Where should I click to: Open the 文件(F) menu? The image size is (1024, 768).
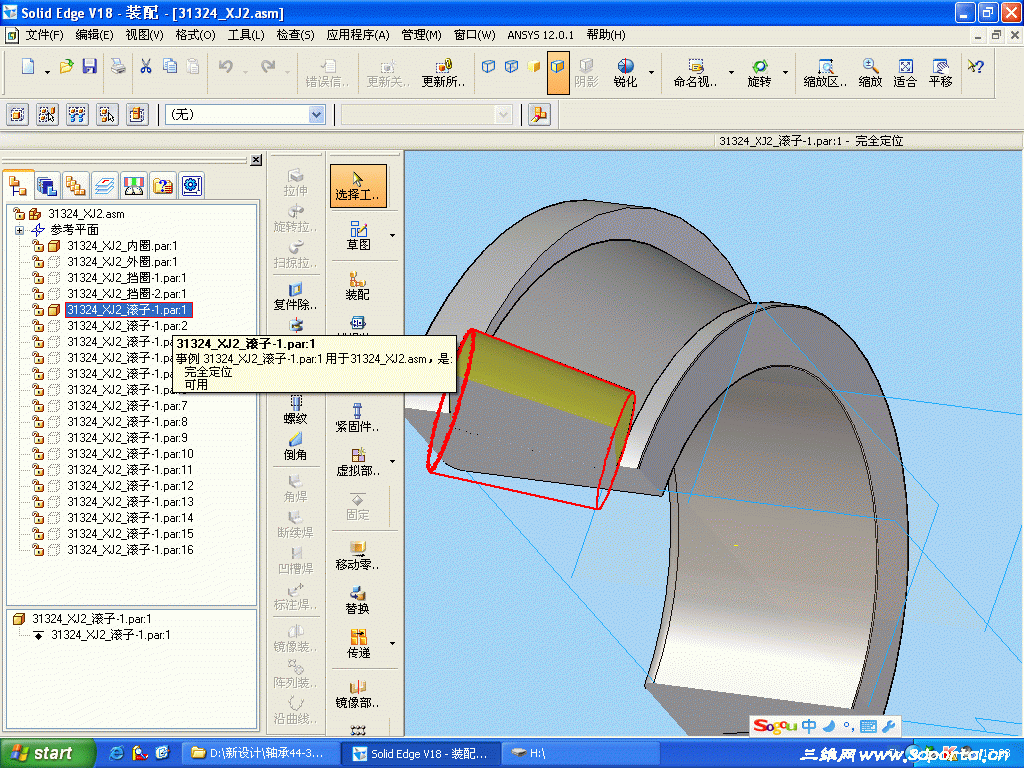[44, 35]
